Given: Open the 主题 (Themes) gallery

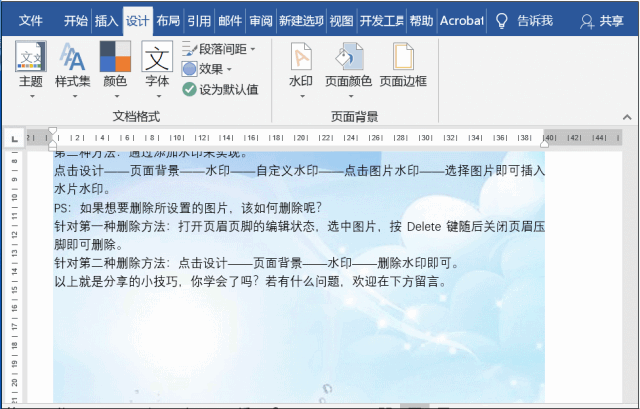Looking at the screenshot, I should pos(31,68).
